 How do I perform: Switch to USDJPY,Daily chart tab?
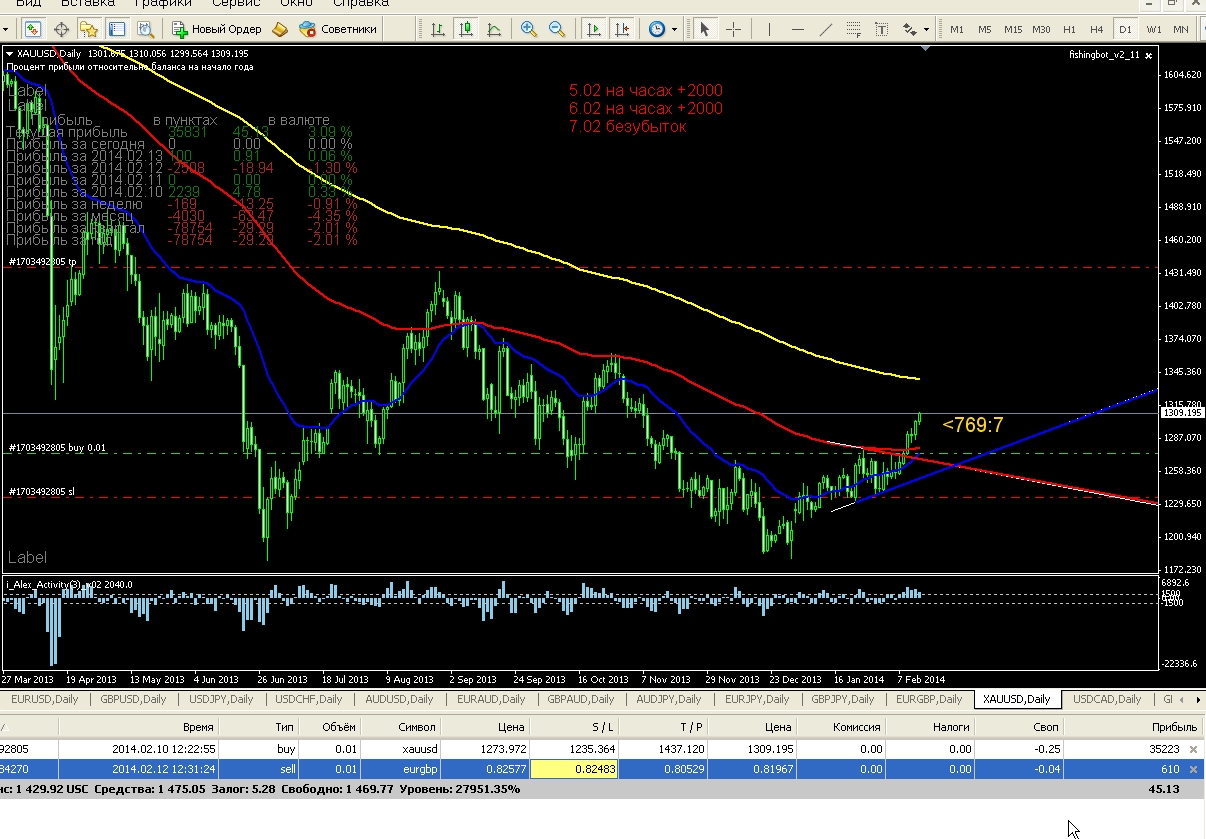[x=219, y=699]
